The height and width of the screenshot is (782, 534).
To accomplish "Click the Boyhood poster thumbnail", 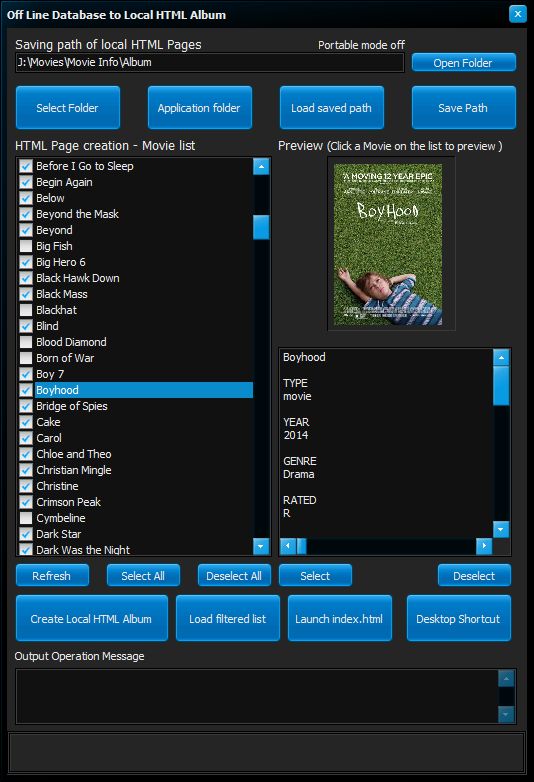I will (x=388, y=244).
